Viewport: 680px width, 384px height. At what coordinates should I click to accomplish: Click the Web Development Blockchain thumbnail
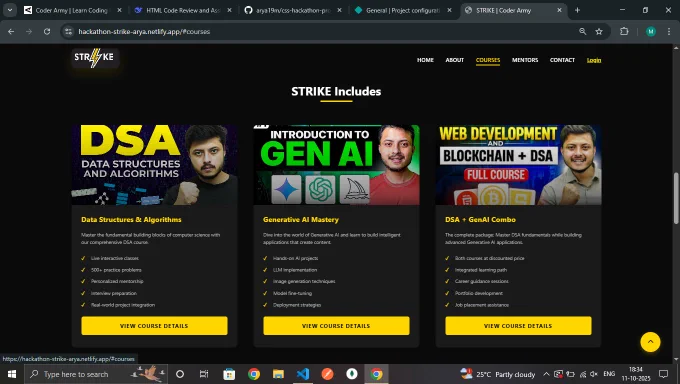point(518,165)
